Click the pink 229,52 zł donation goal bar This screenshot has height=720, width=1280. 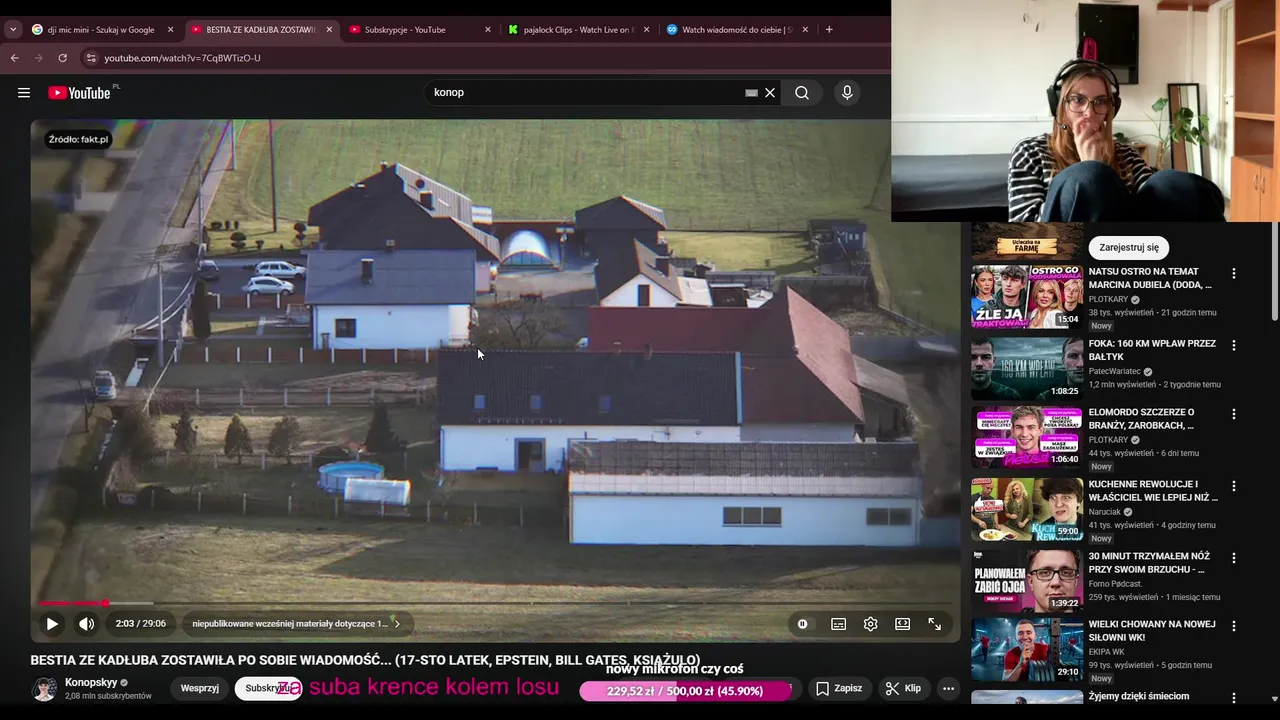pyautogui.click(x=686, y=691)
